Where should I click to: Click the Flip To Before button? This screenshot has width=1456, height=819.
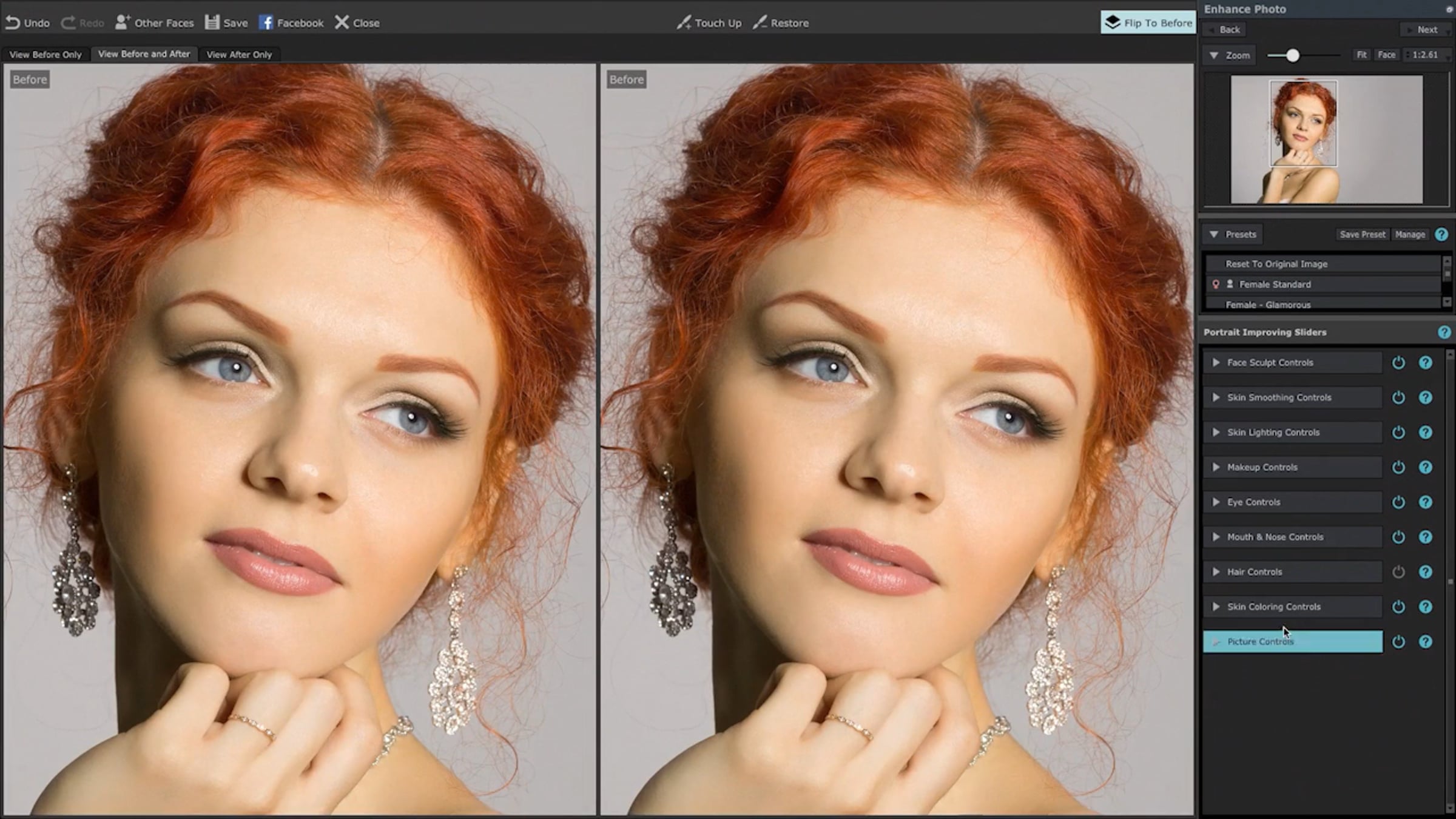(x=1148, y=23)
